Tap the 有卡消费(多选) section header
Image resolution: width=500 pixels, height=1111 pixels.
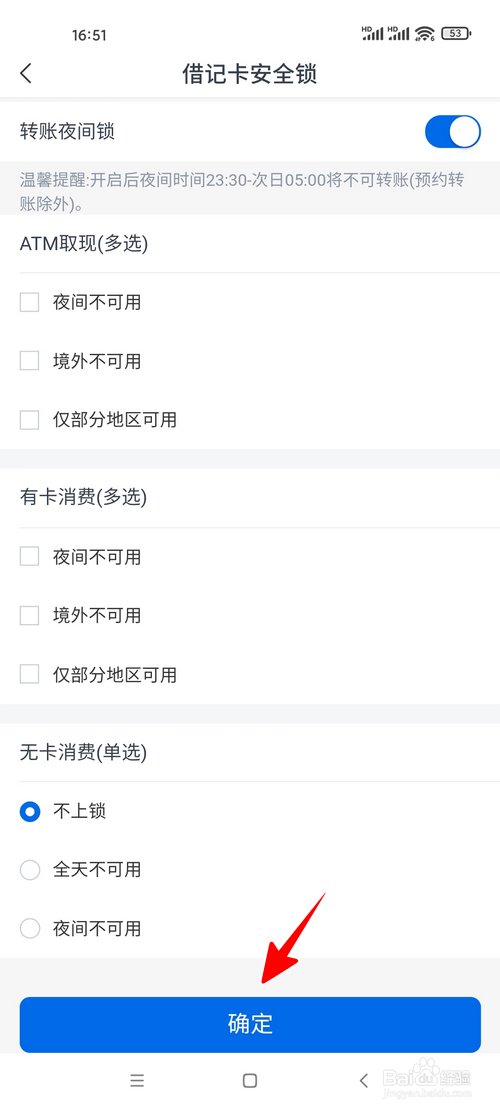click(84, 498)
